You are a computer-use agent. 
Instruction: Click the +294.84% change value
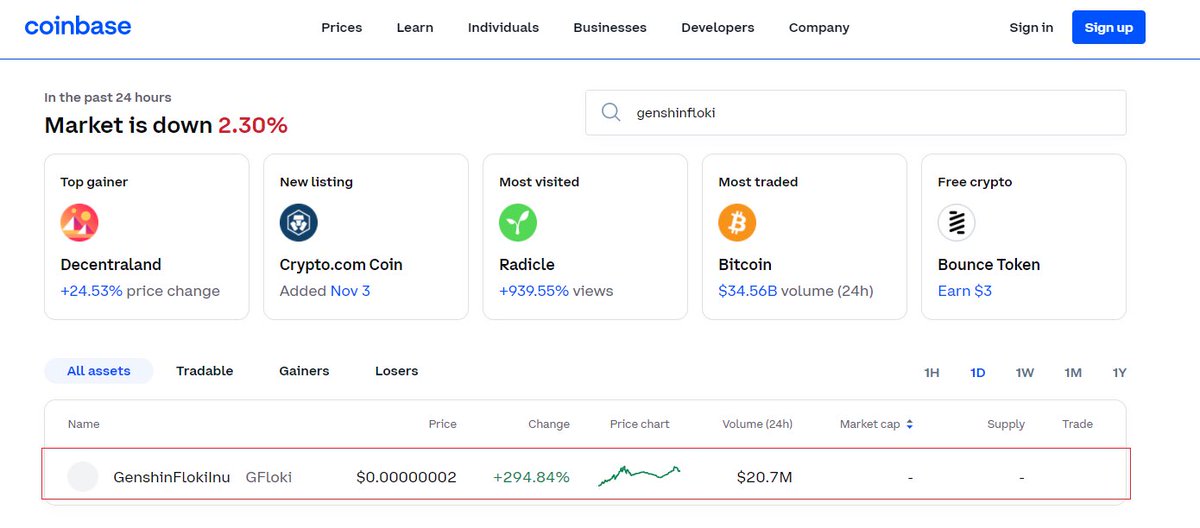click(531, 477)
